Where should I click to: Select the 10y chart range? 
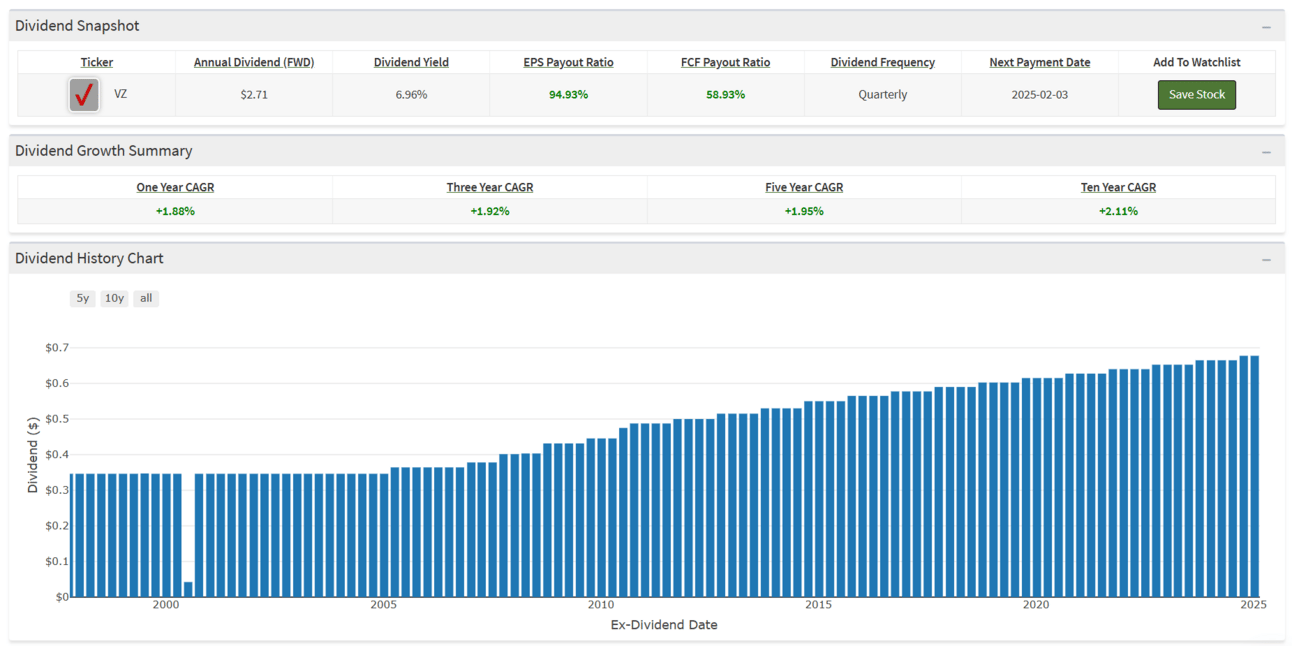click(114, 298)
